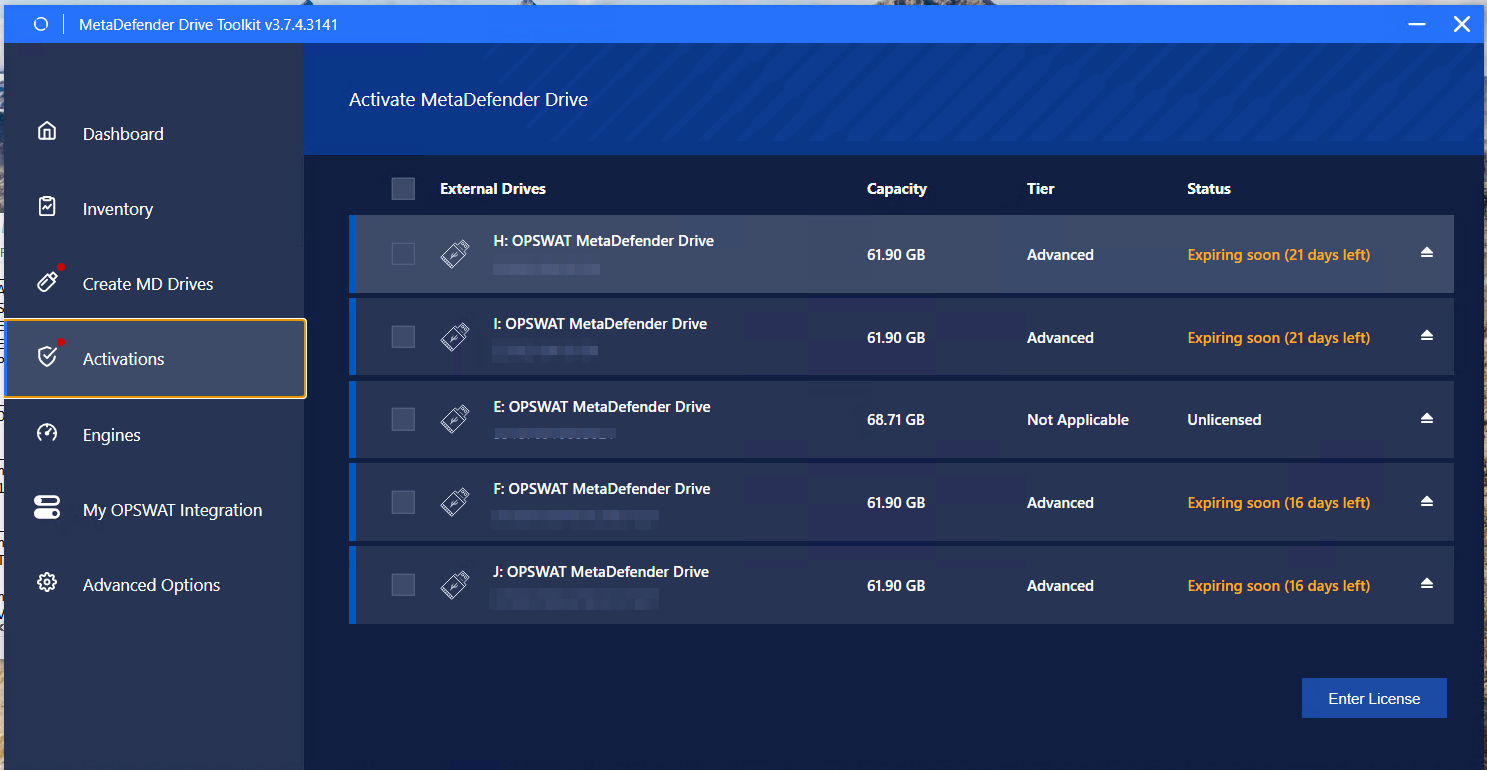Image resolution: width=1487 pixels, height=770 pixels.
Task: Click H: drive's Expiring soon status
Action: 1279,255
